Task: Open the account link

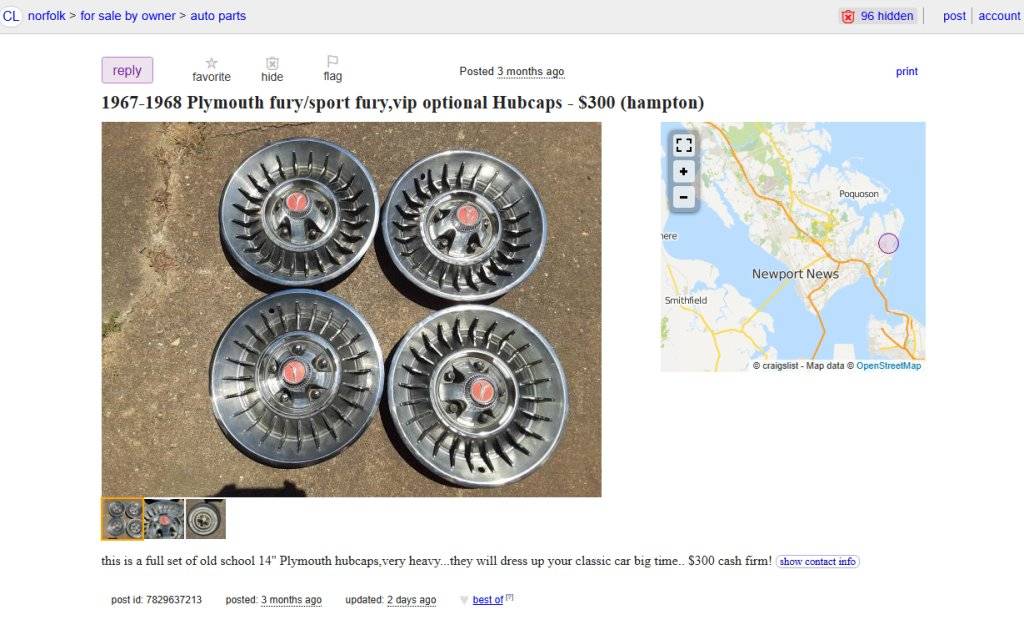Action: 999,16
